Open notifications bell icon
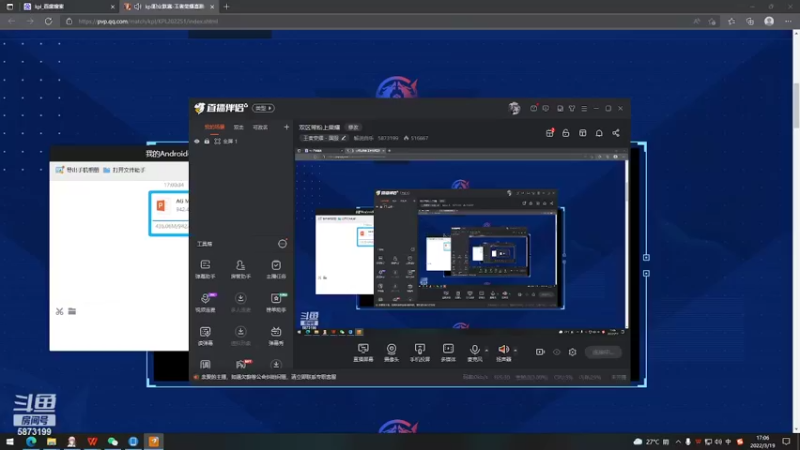Image resolution: width=800 pixels, height=450 pixels. point(599,133)
